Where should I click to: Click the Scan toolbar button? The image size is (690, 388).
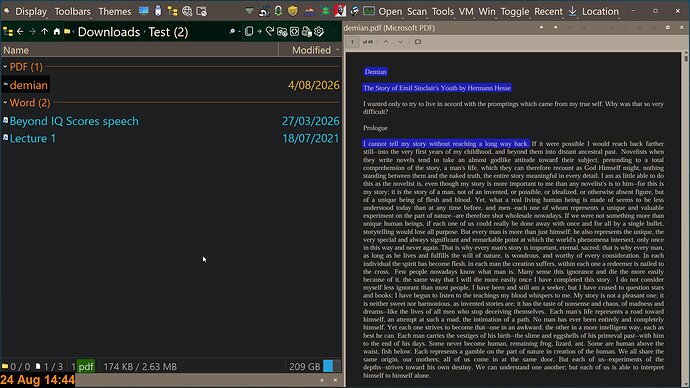[416, 11]
